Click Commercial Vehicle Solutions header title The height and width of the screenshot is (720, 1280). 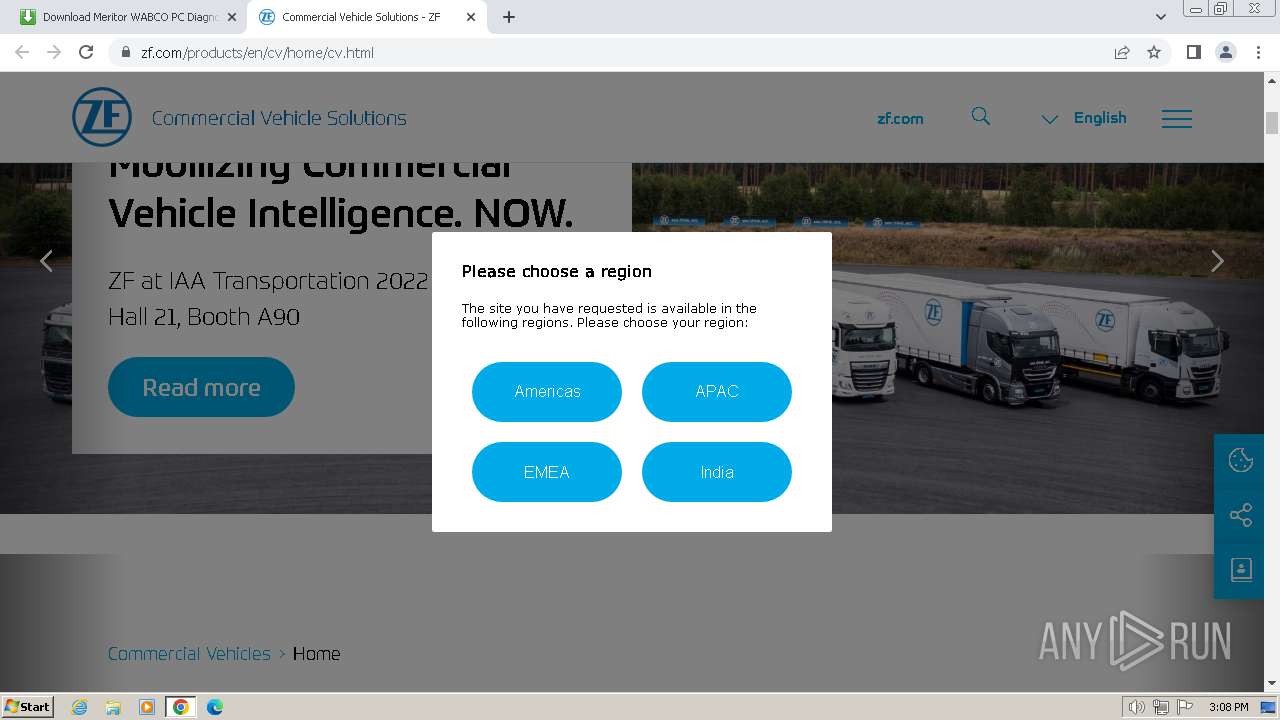(x=279, y=118)
